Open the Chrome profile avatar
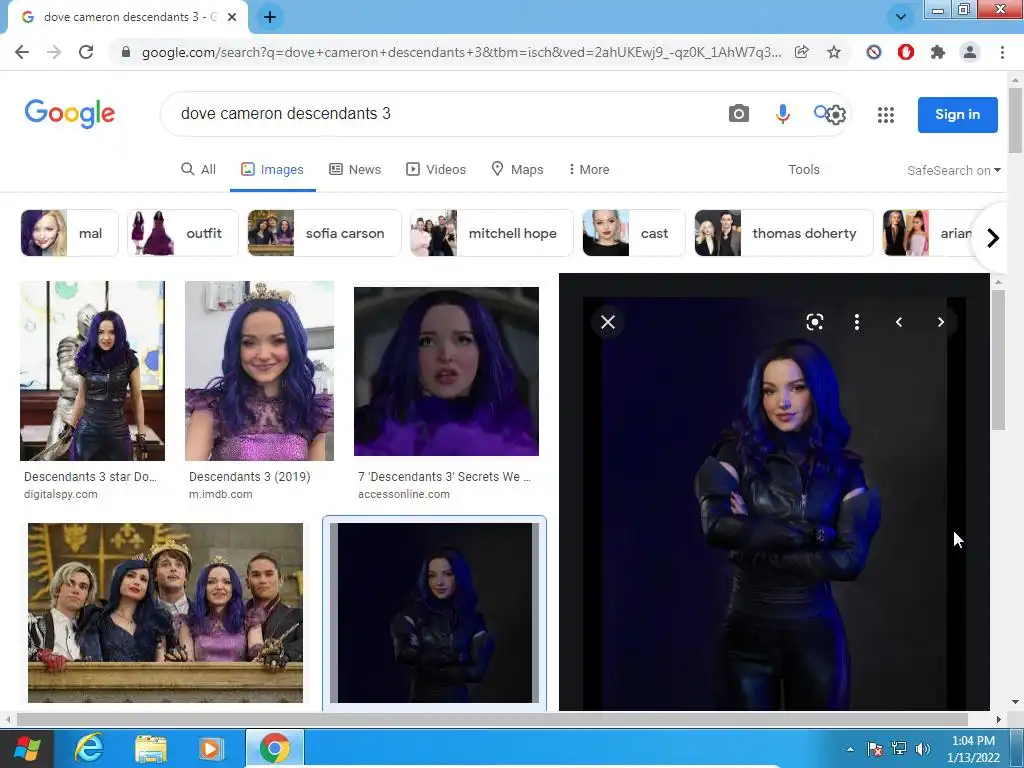The width and height of the screenshot is (1024, 768). click(970, 52)
